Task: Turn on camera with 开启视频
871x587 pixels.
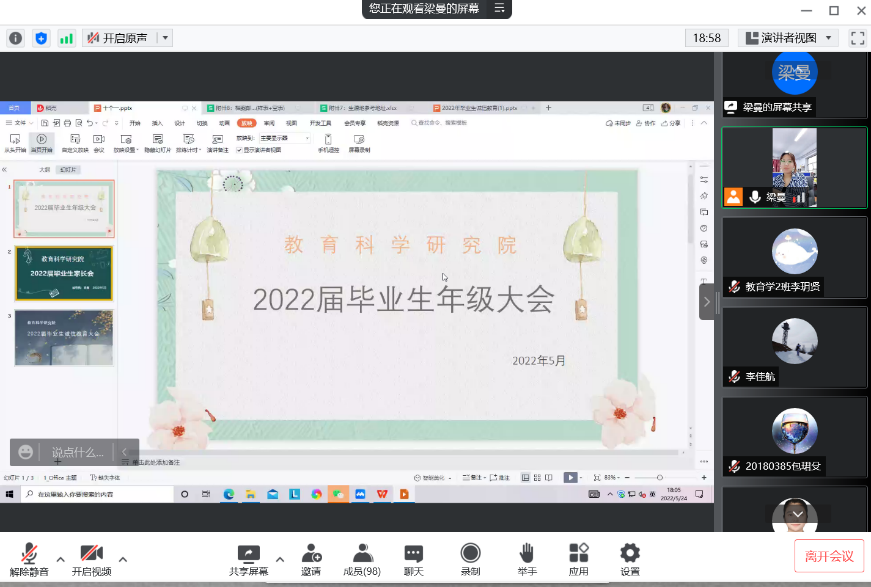Action: 91,560
